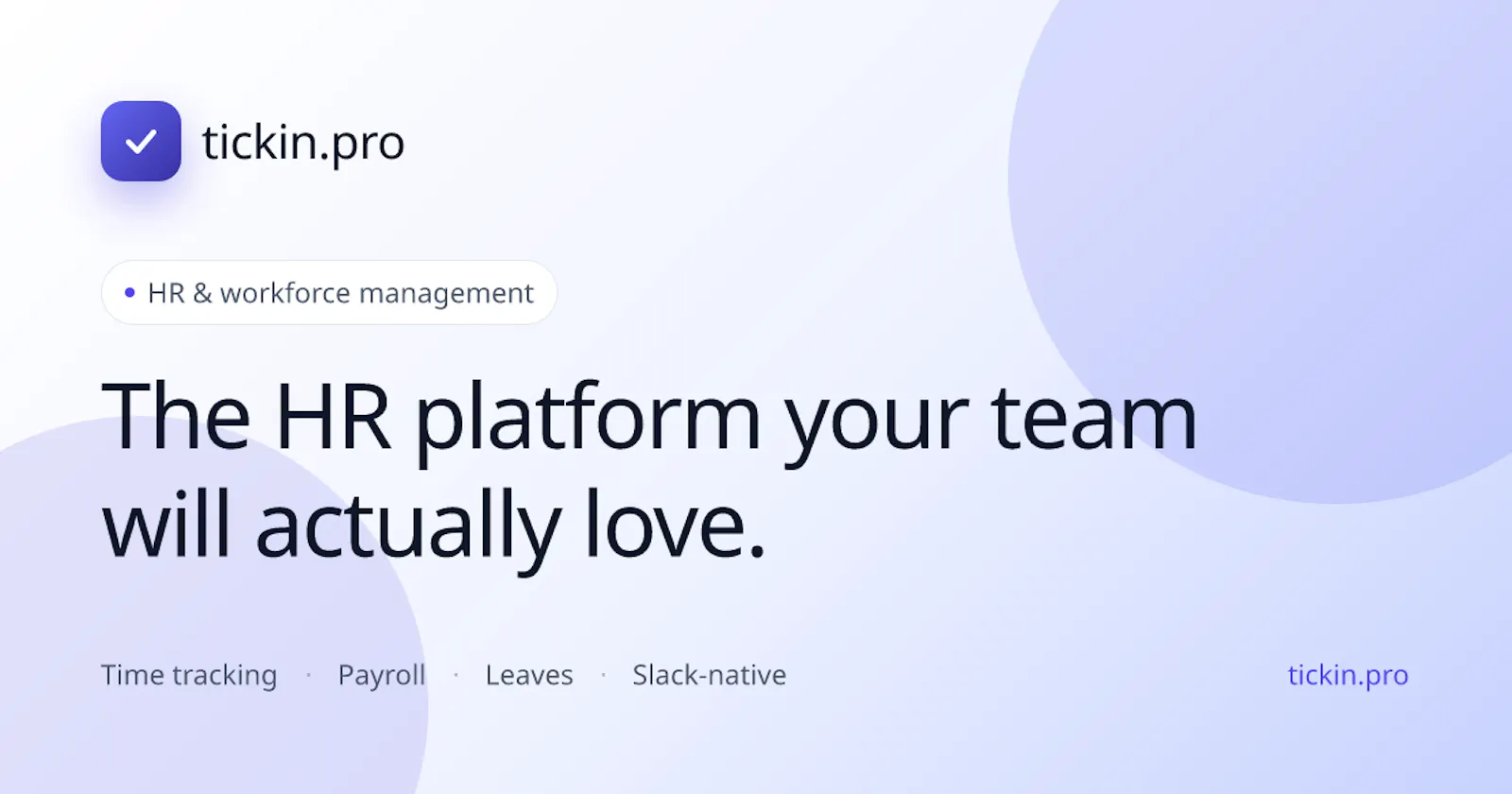Click the tickin.pro brand name beside the logo
The image size is (1512, 794).
tap(303, 143)
